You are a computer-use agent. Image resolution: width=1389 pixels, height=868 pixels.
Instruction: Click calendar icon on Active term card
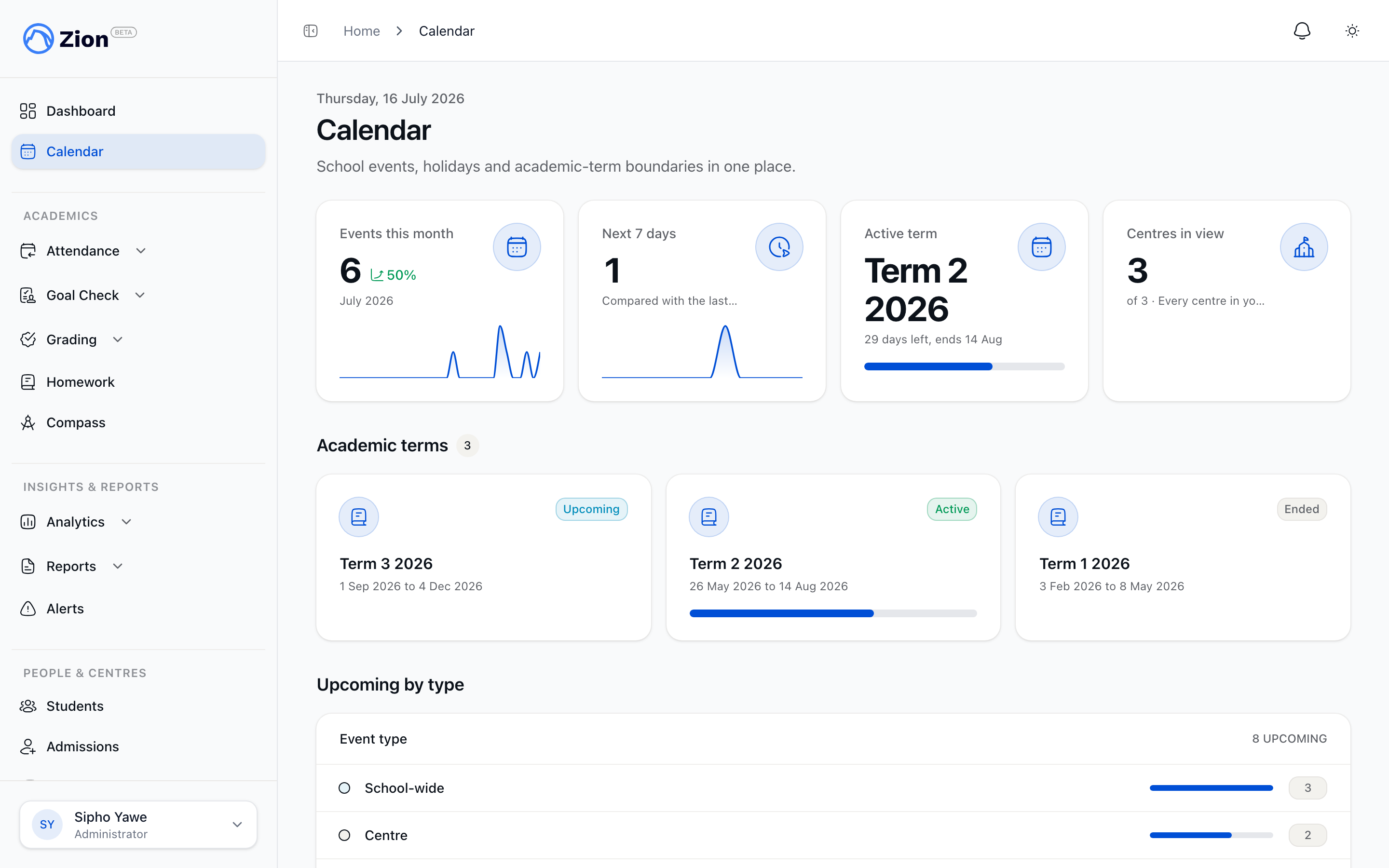[1041, 247]
